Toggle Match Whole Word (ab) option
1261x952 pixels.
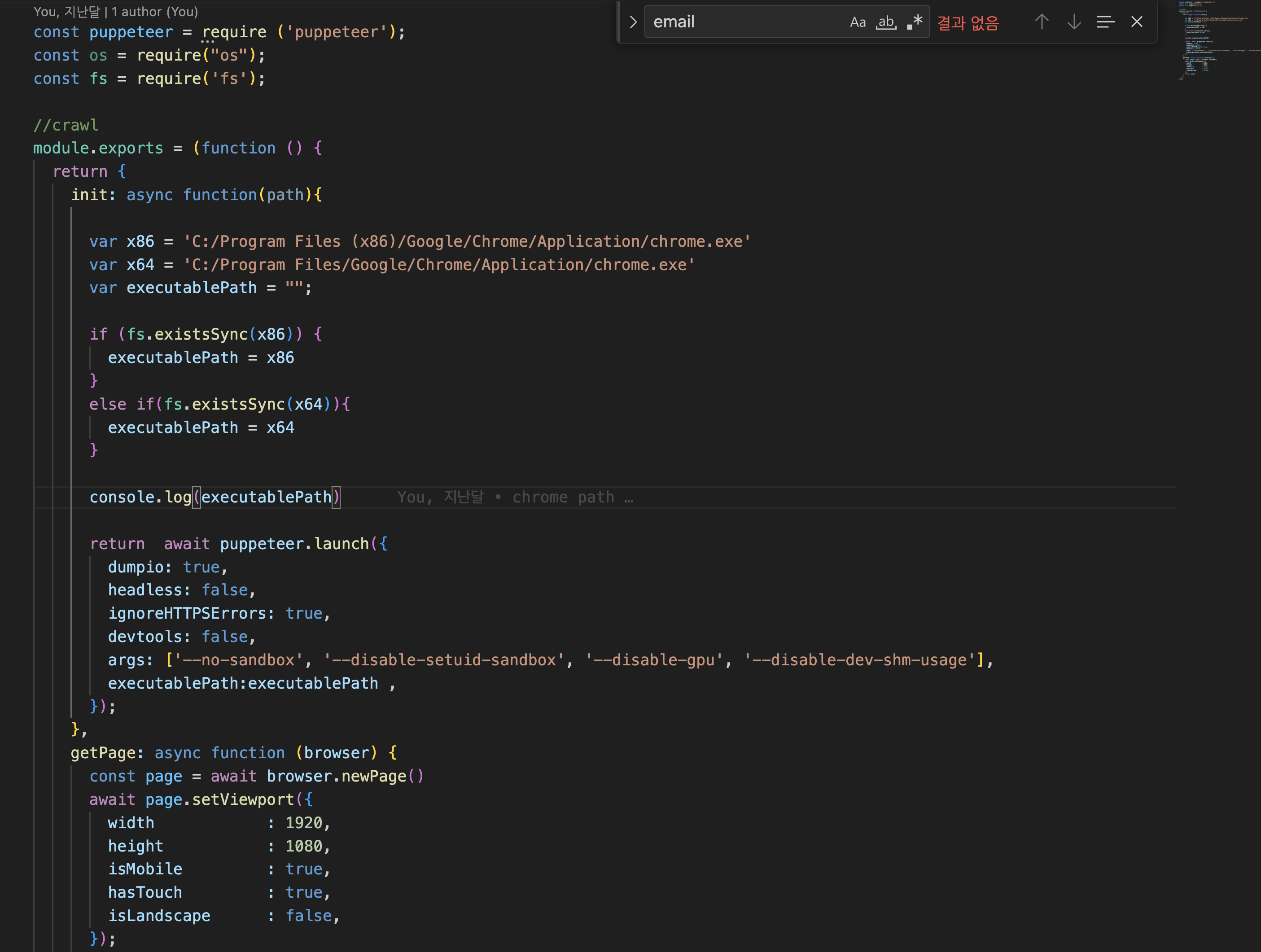pyautogui.click(x=886, y=22)
